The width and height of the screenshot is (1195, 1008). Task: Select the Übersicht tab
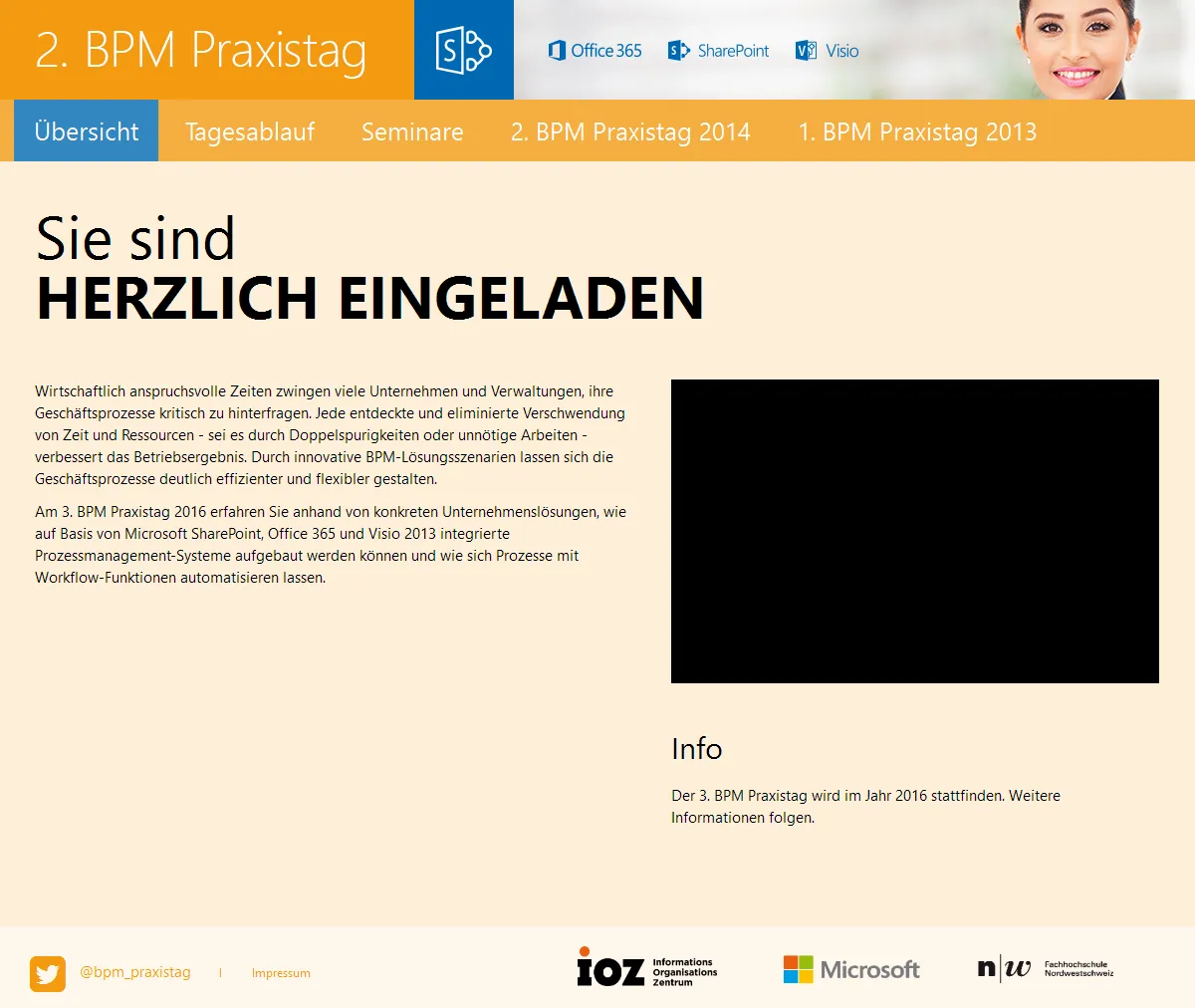pos(87,130)
